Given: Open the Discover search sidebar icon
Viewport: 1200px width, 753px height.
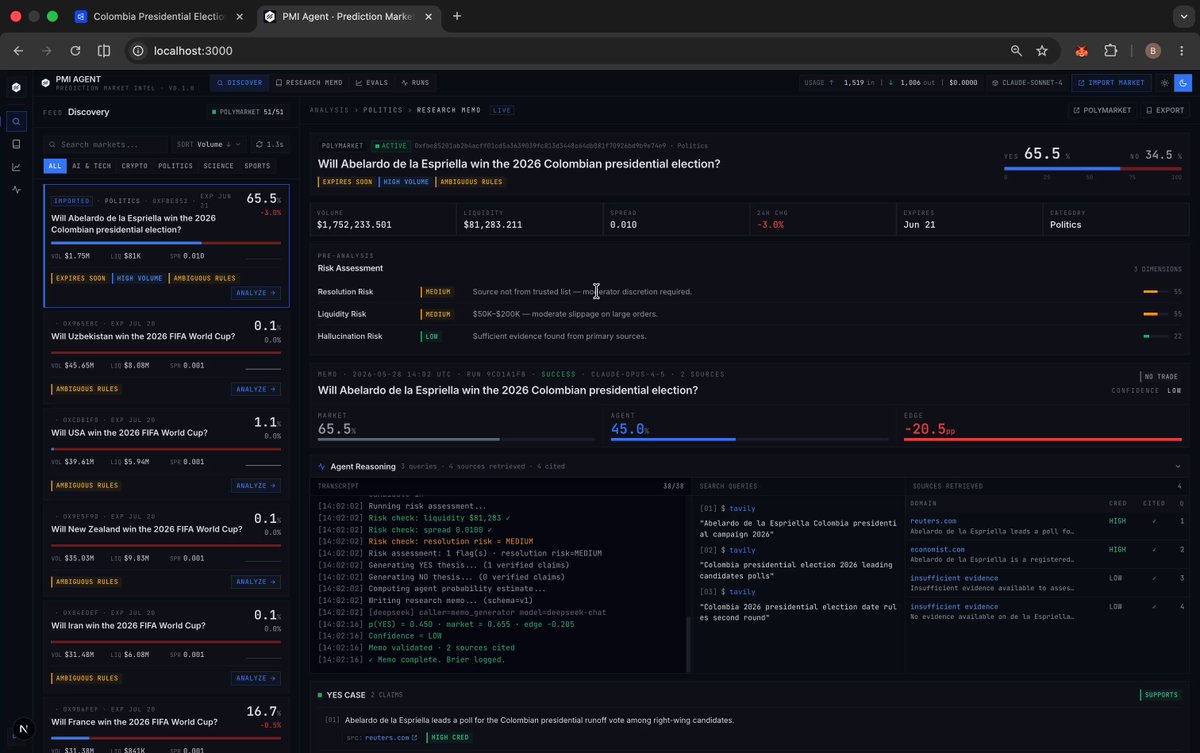Looking at the screenshot, I should tap(16, 121).
